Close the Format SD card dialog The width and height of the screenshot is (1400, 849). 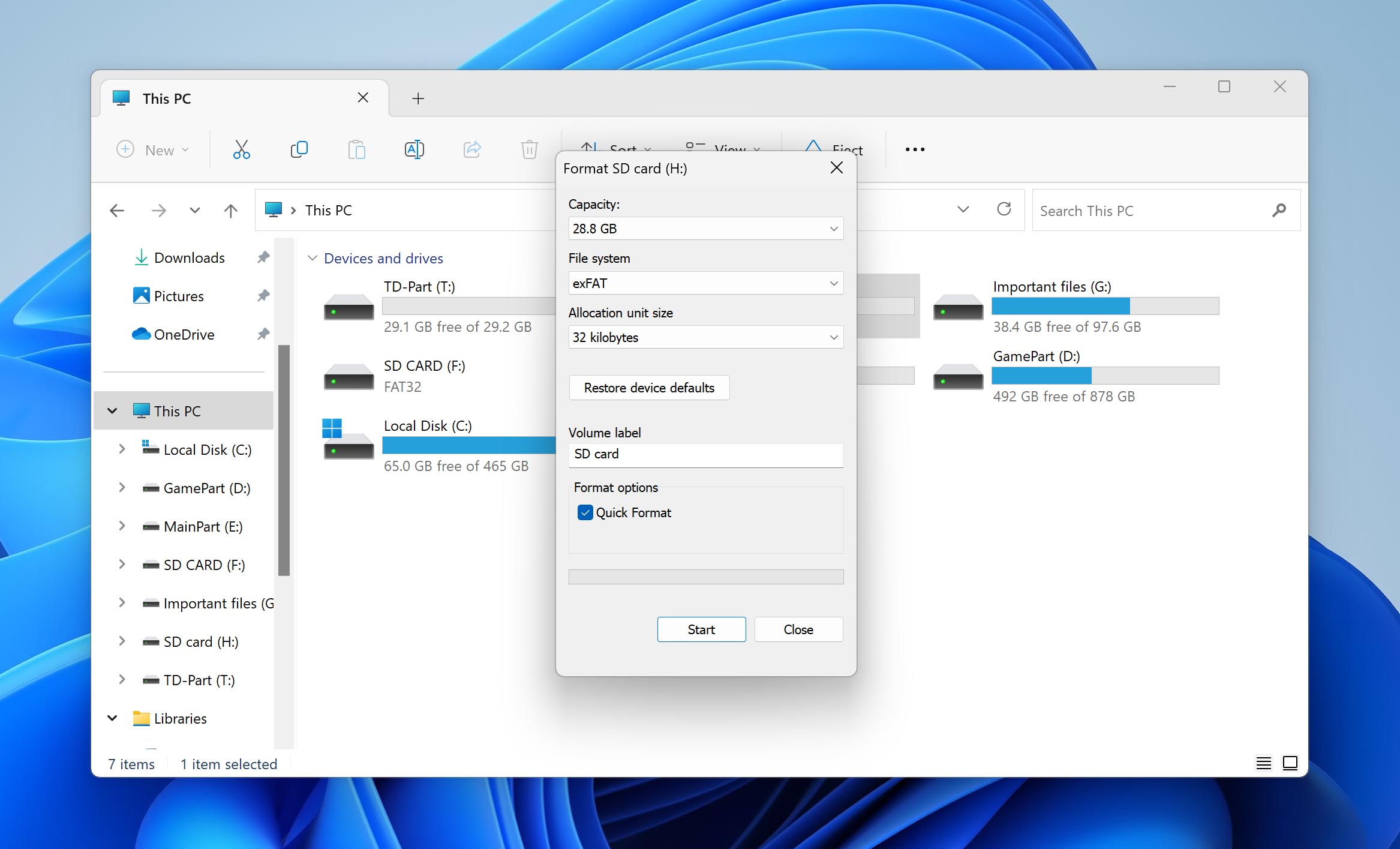point(836,168)
